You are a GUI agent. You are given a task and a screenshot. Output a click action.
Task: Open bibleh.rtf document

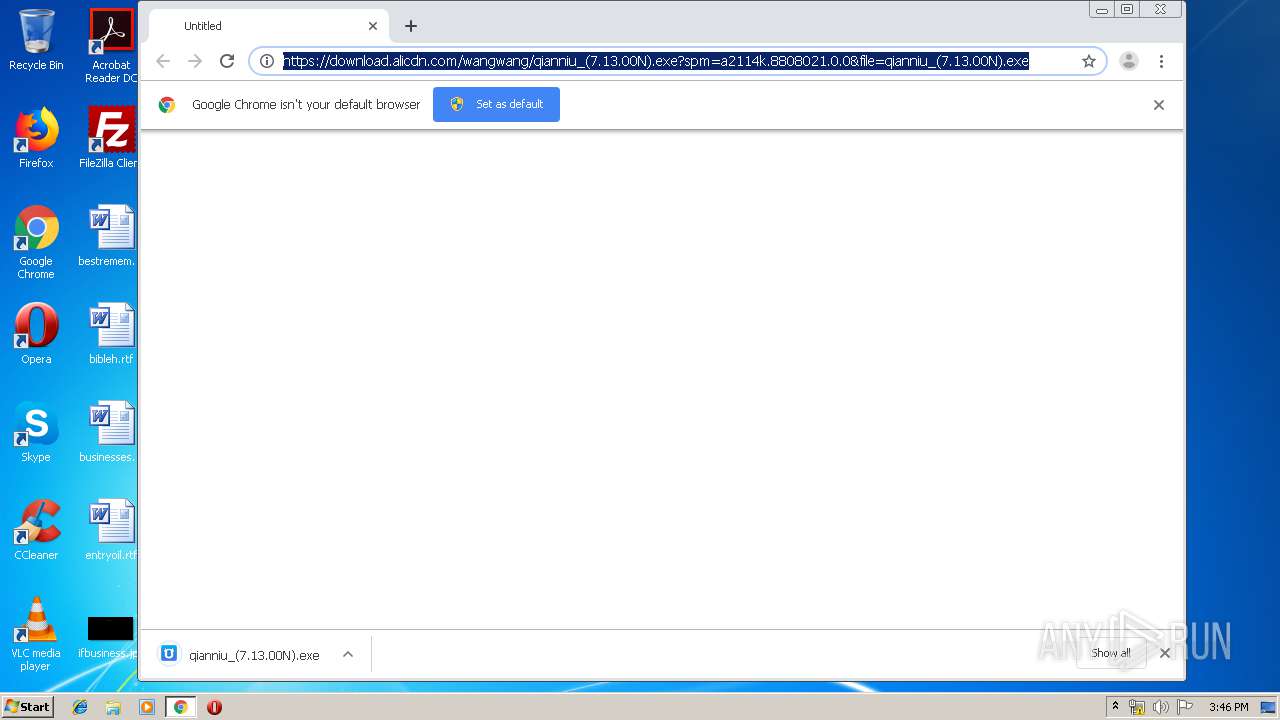pos(111,334)
